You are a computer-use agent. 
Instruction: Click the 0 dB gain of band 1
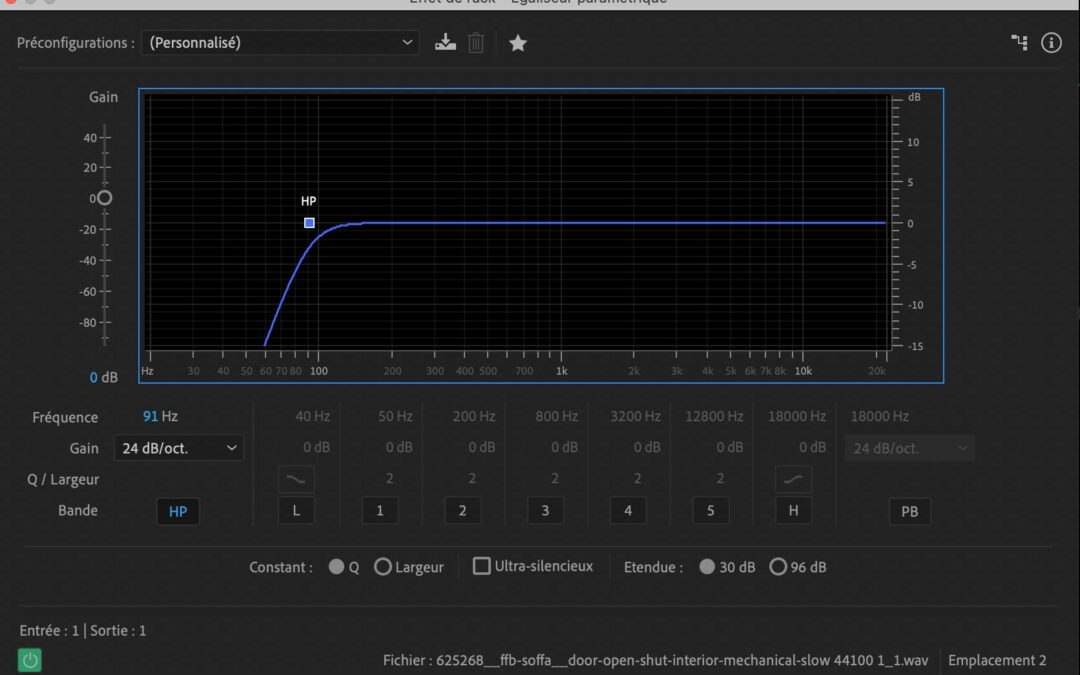point(399,447)
